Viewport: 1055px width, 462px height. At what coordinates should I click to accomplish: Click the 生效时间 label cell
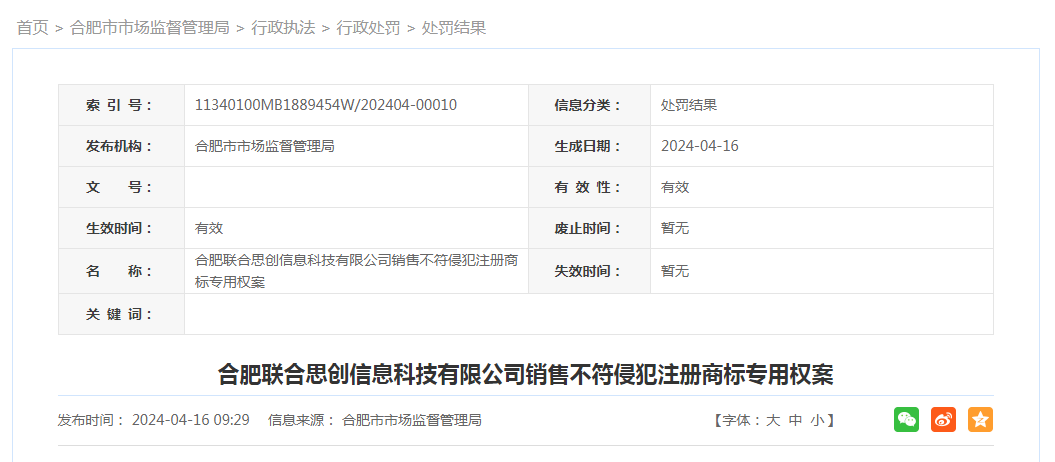click(x=122, y=228)
